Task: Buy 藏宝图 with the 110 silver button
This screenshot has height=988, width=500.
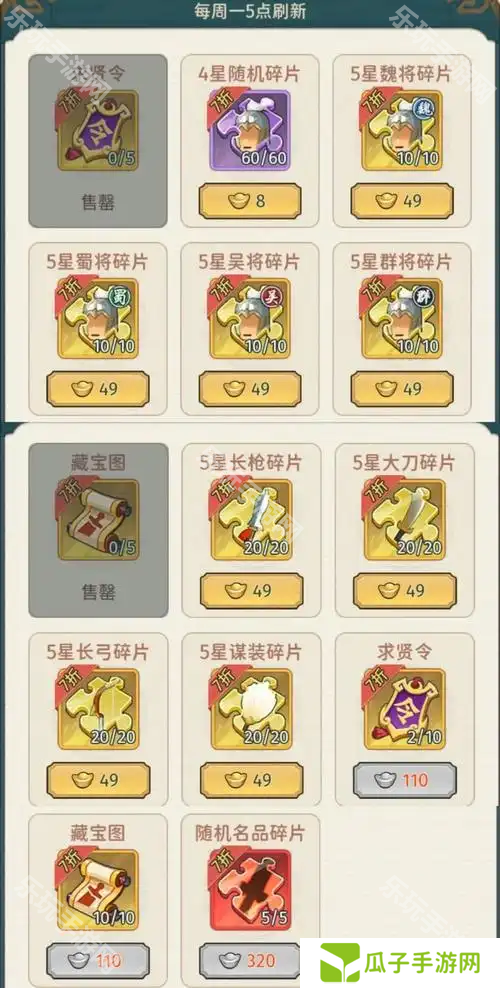Action: coord(98,961)
